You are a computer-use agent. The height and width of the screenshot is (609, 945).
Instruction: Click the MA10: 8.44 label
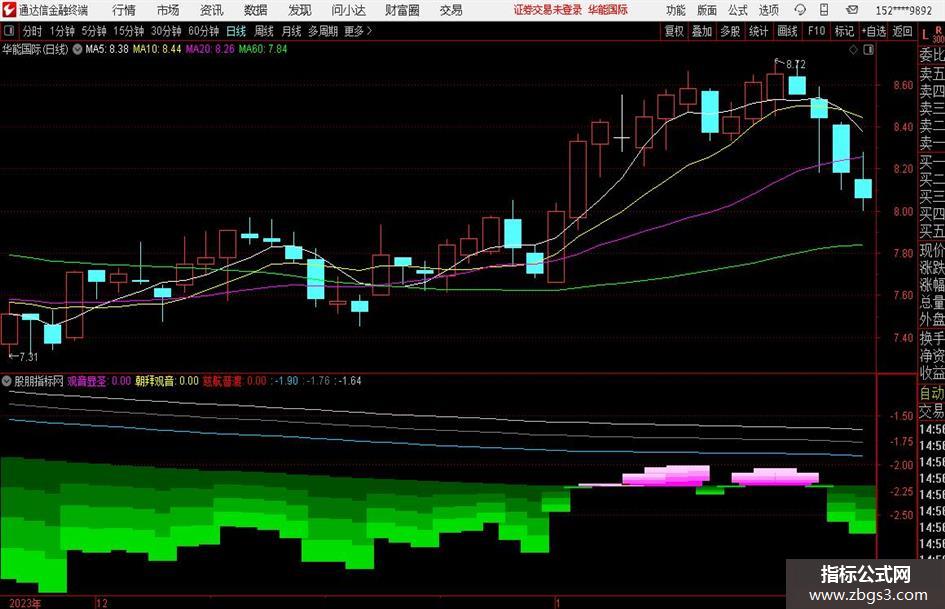[157, 49]
